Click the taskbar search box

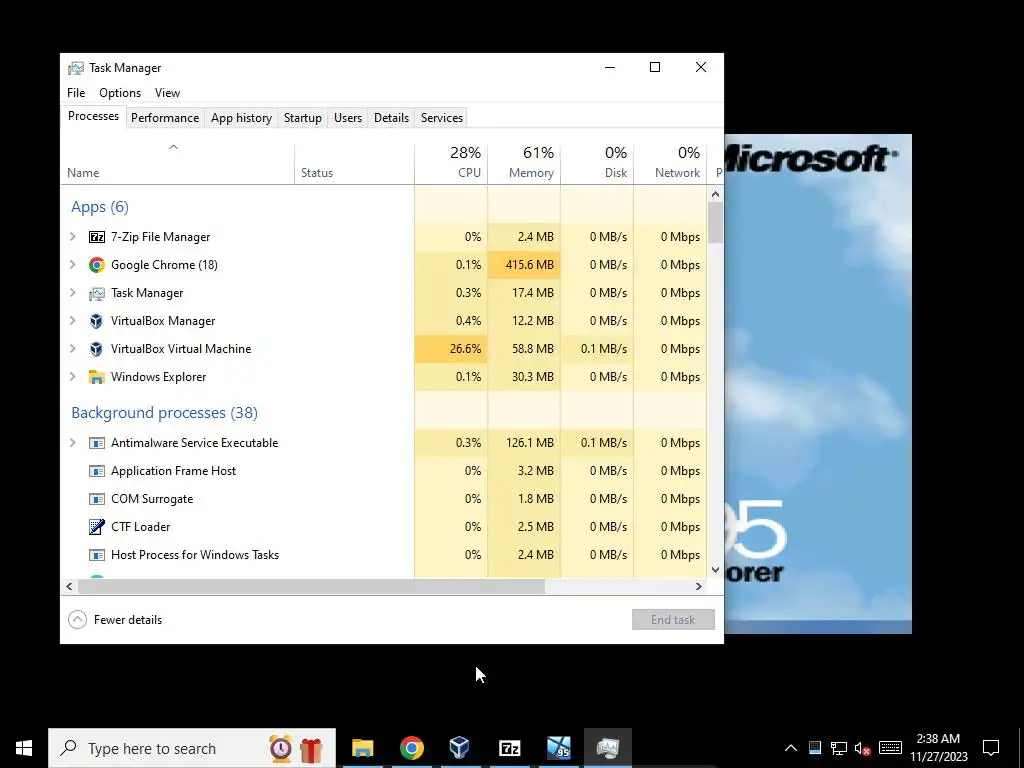pyautogui.click(x=192, y=748)
